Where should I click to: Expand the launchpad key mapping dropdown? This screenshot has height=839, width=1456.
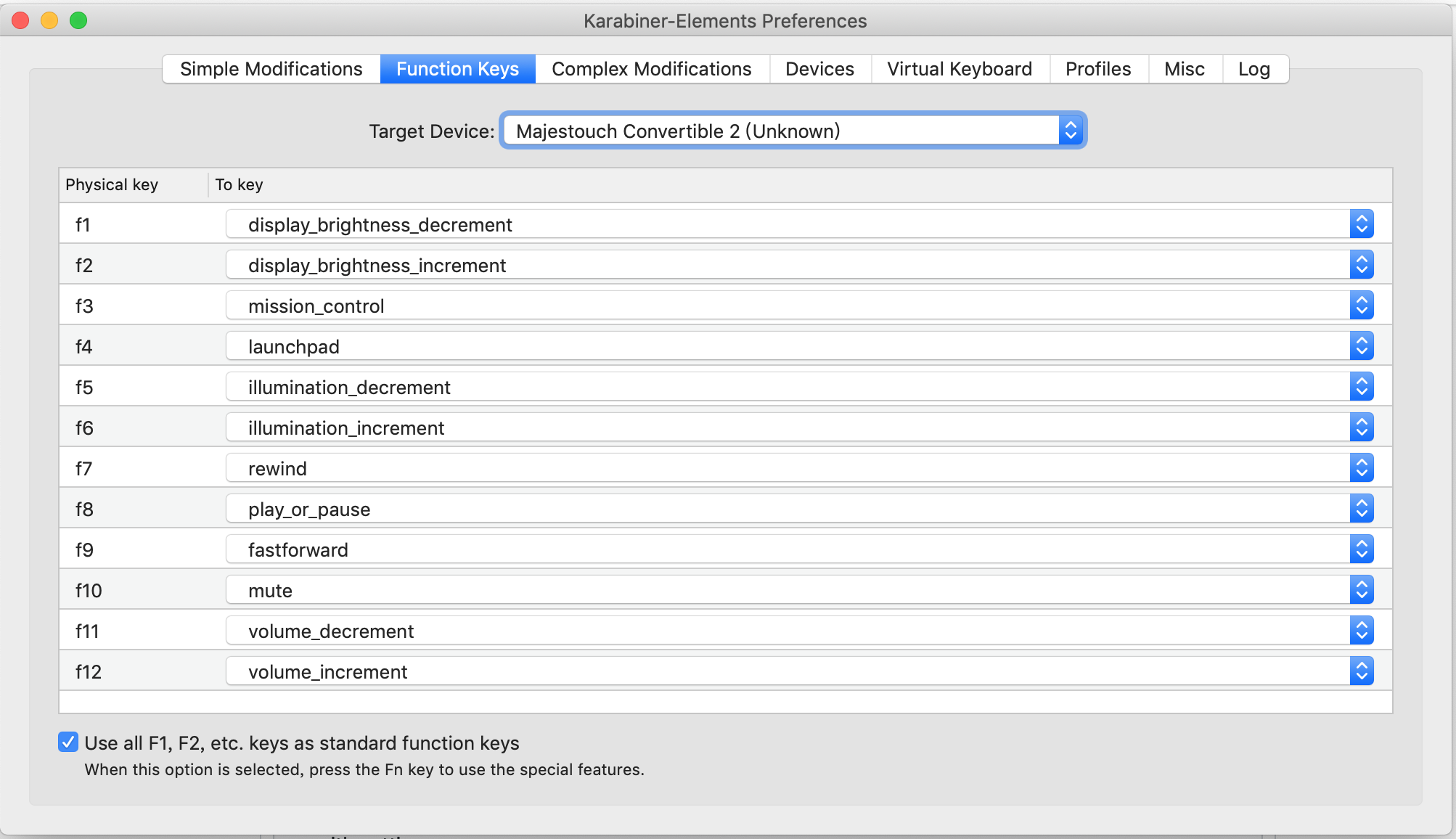point(798,346)
